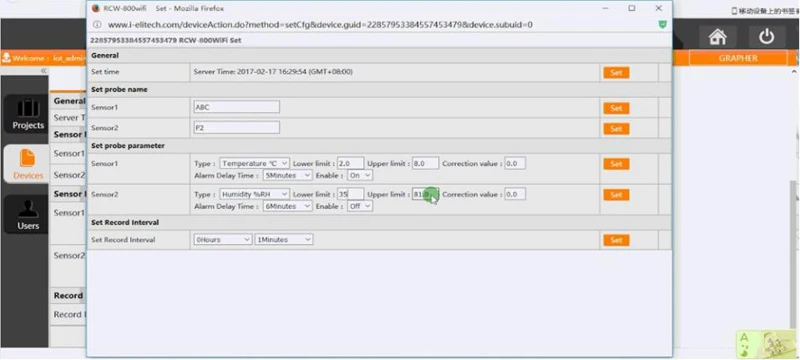
Task: Click Sensor2 Correction value field
Action: (x=515, y=194)
